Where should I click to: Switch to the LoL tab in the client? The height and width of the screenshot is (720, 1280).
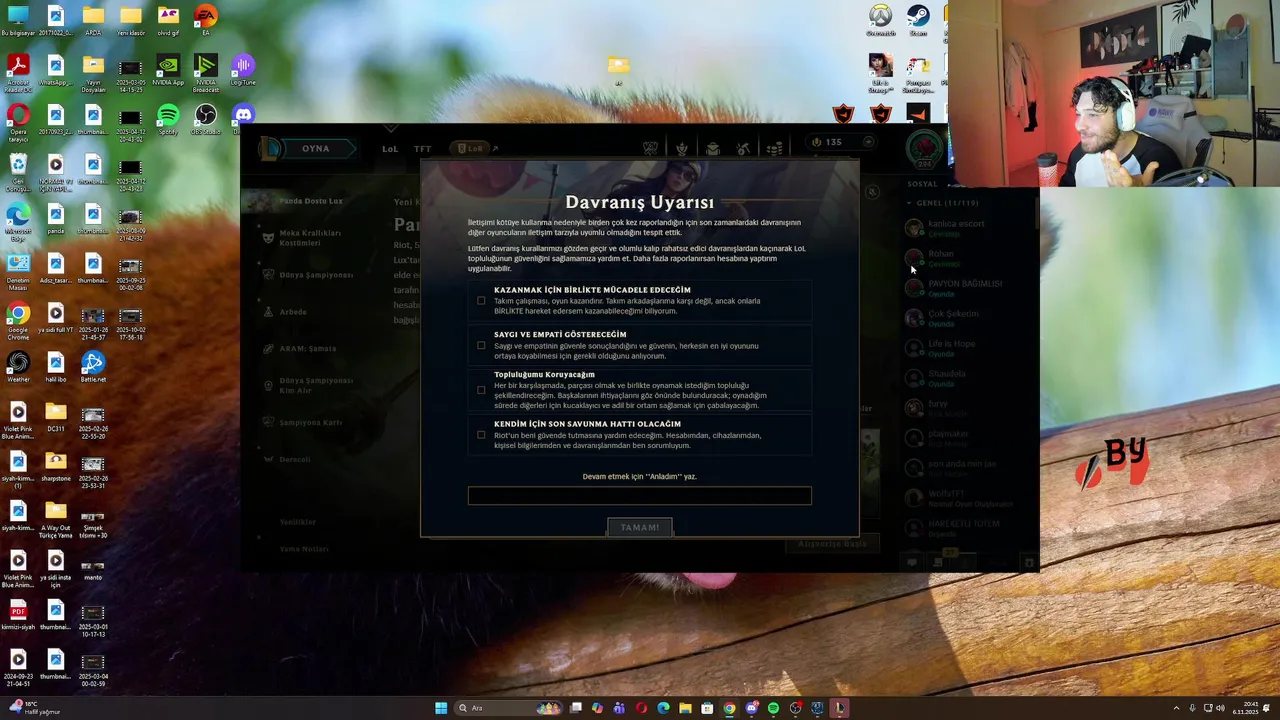[x=390, y=149]
